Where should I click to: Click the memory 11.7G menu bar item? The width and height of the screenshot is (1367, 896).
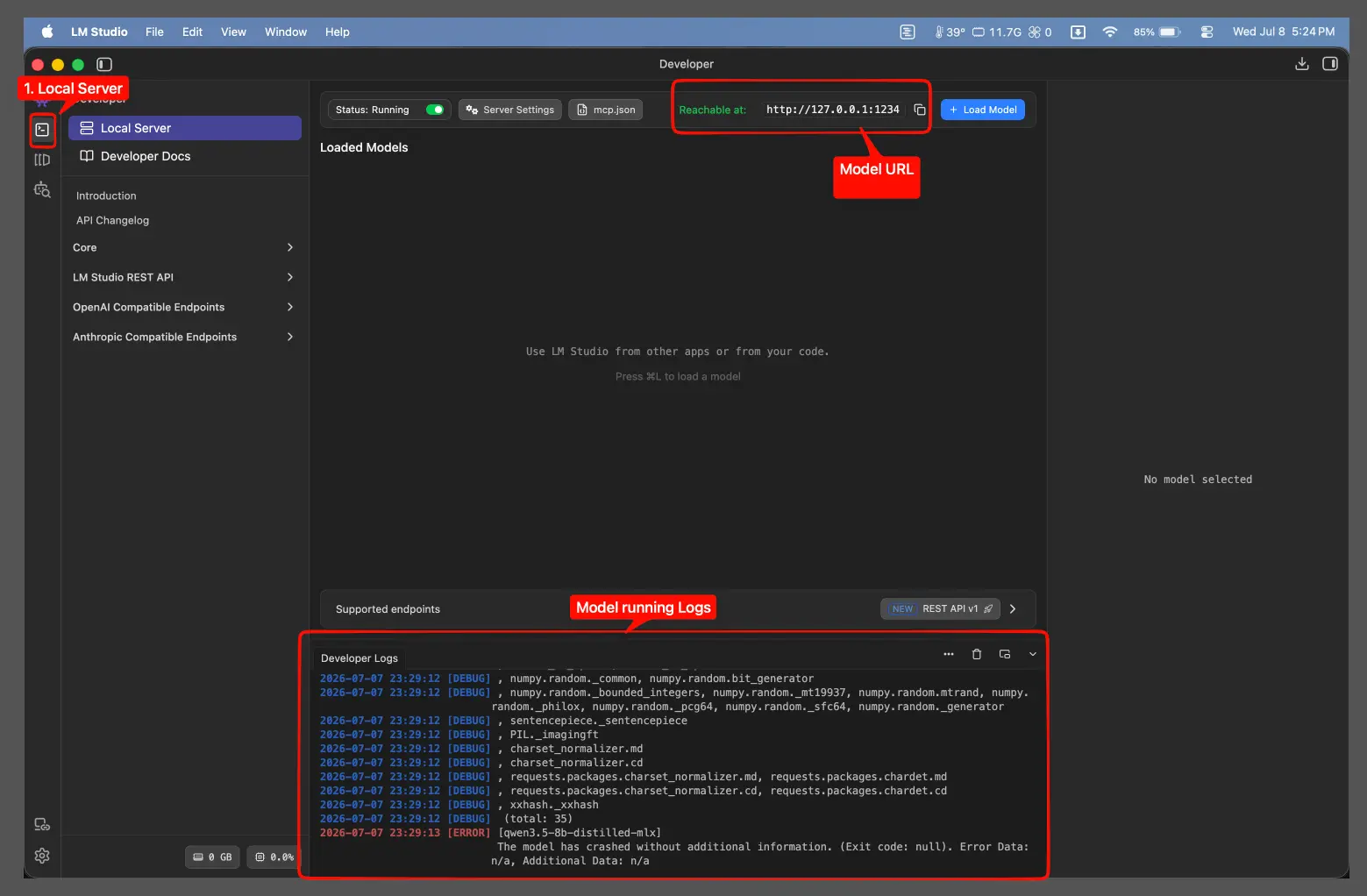997,32
